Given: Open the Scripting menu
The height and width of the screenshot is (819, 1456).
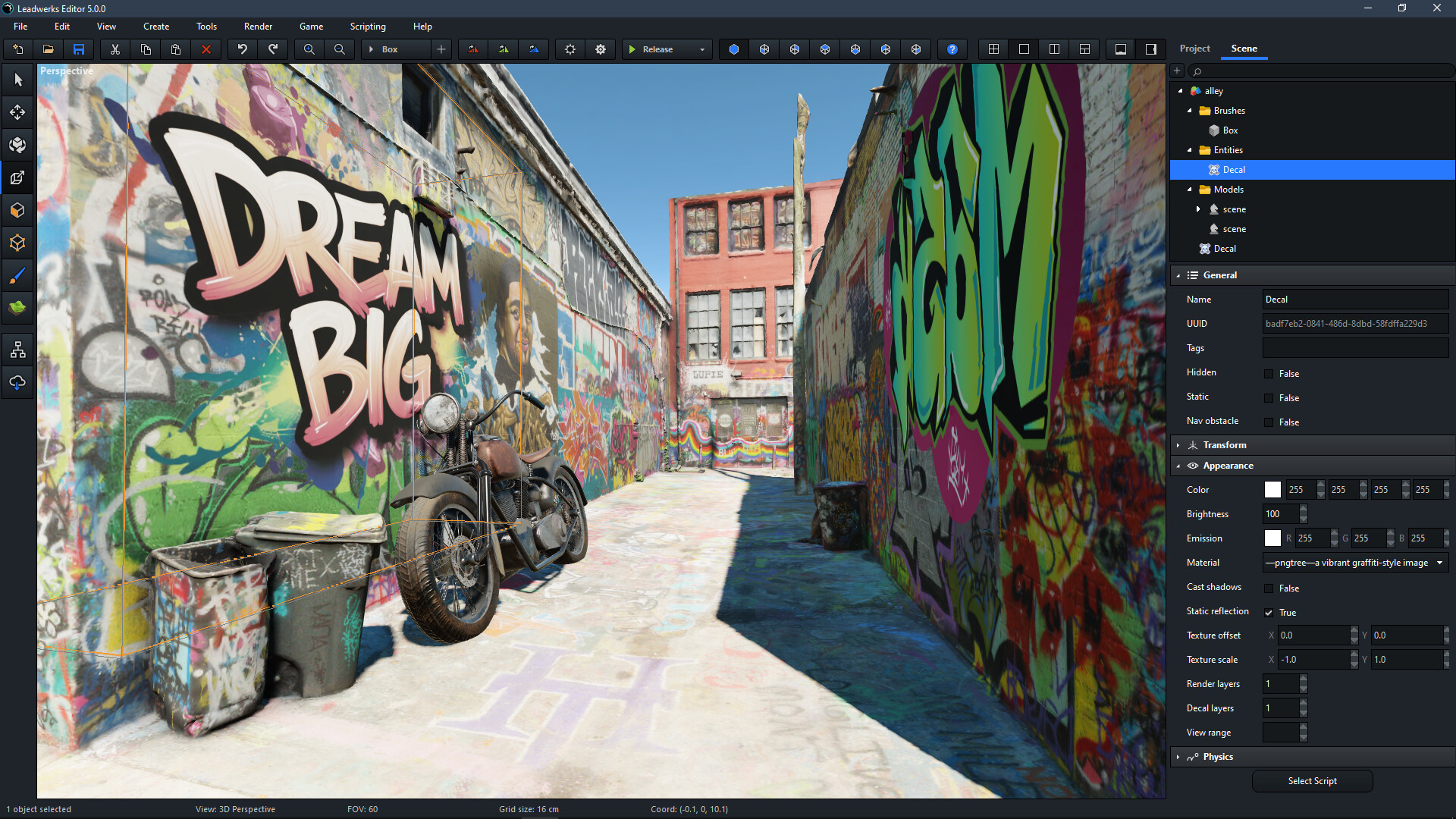Looking at the screenshot, I should pos(367,26).
